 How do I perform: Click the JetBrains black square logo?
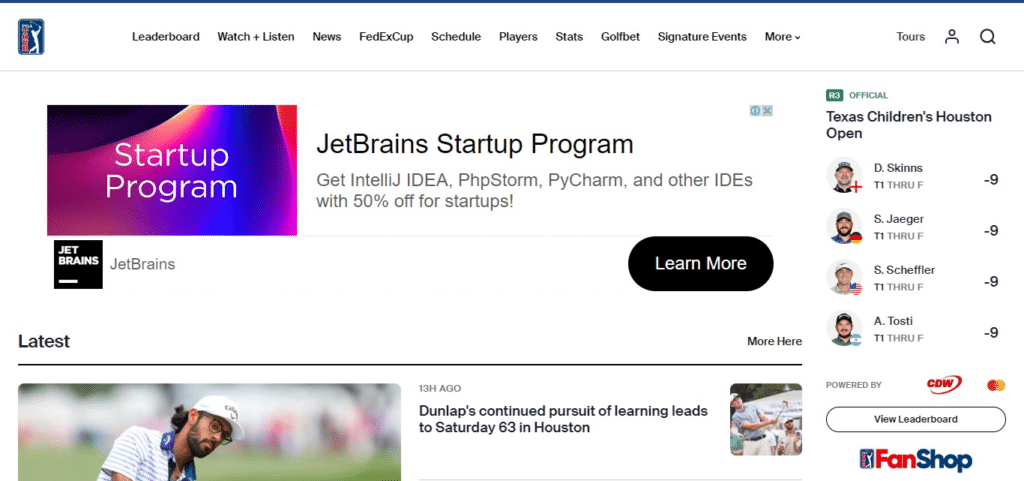coord(78,264)
